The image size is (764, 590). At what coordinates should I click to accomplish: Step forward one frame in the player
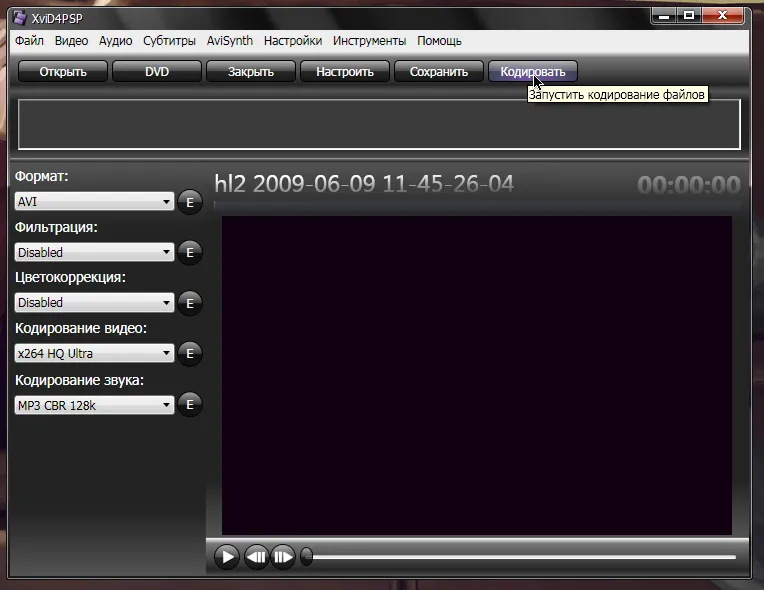point(283,557)
